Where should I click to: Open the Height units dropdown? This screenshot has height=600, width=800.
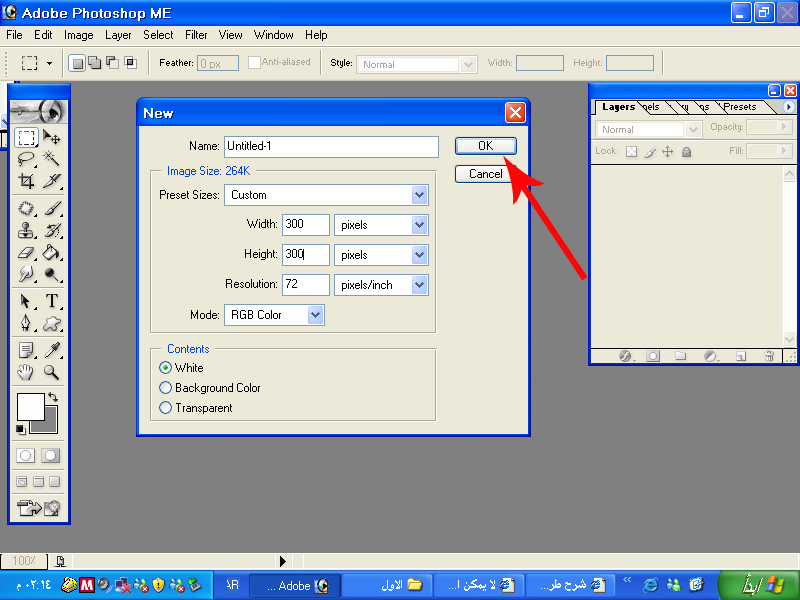[x=419, y=255]
